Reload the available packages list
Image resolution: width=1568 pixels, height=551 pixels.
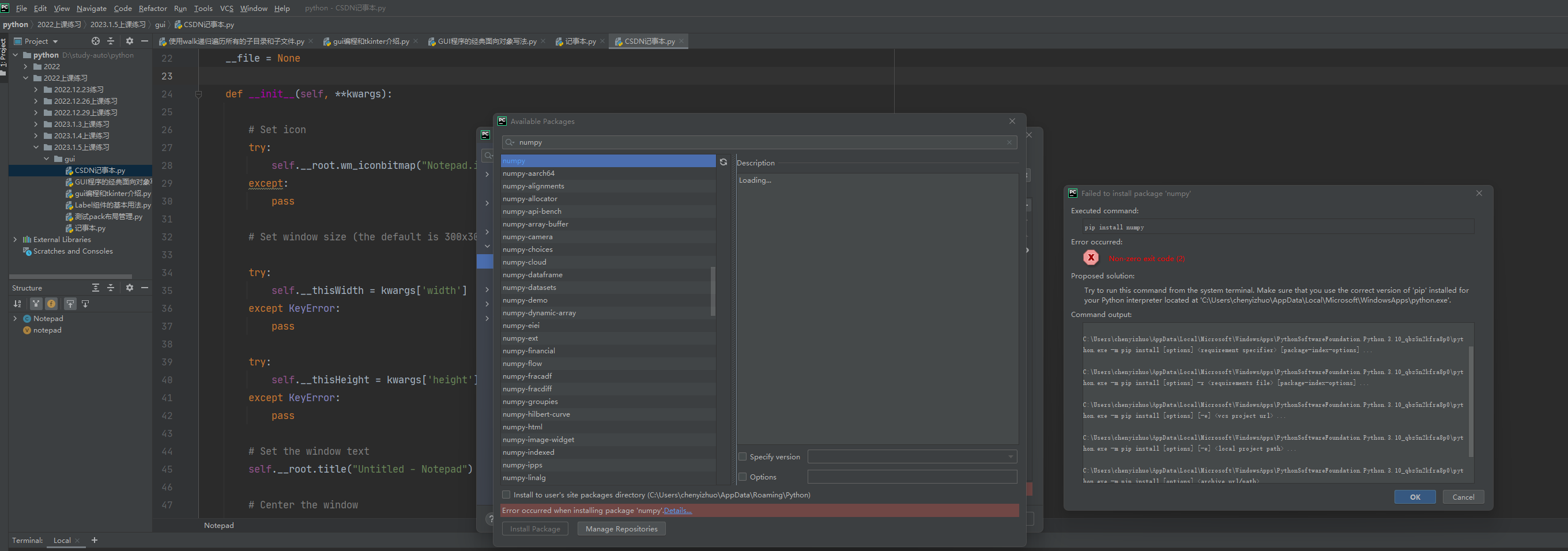[x=723, y=162]
